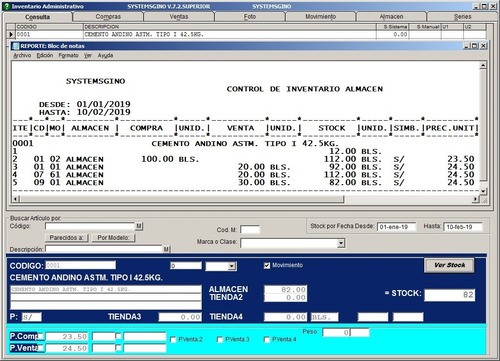This screenshot has width=500, height=361.
Task: Click grid cell with value 0.00
Action: 392,34
